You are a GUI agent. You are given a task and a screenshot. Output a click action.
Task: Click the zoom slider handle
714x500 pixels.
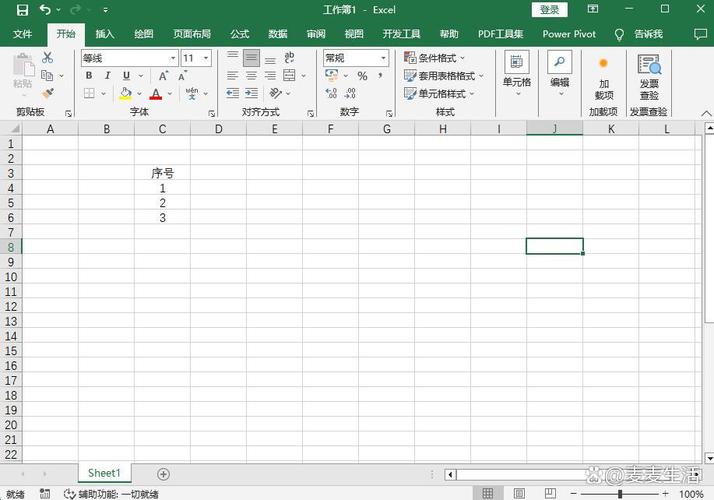click(620, 494)
